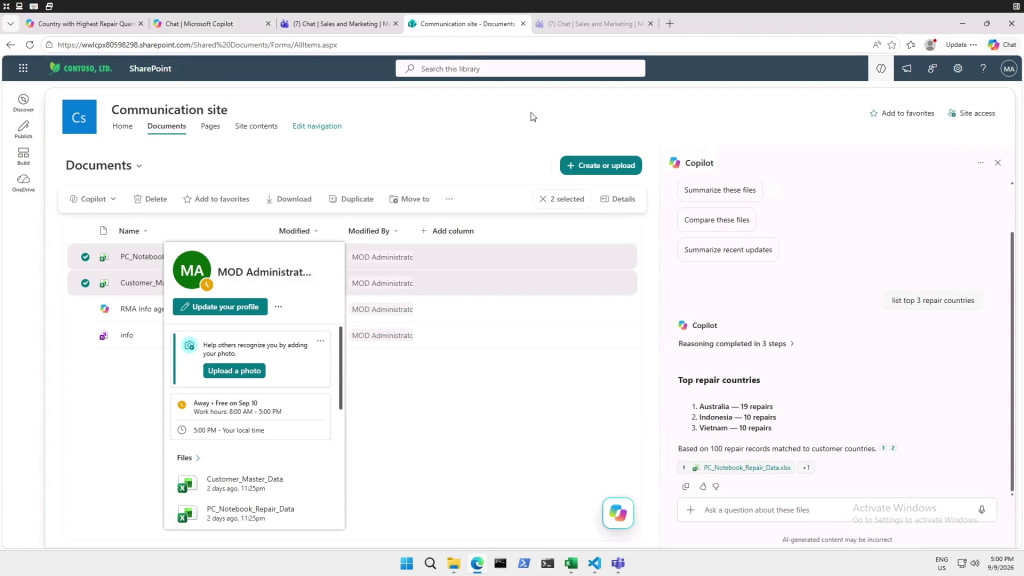Screen dimensions: 1024x576
Task: Close the Copilot panel
Action: point(998,163)
